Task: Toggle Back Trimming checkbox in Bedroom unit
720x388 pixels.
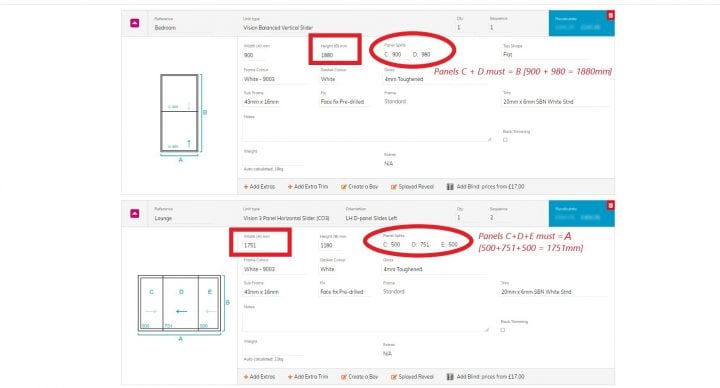Action: [x=505, y=140]
